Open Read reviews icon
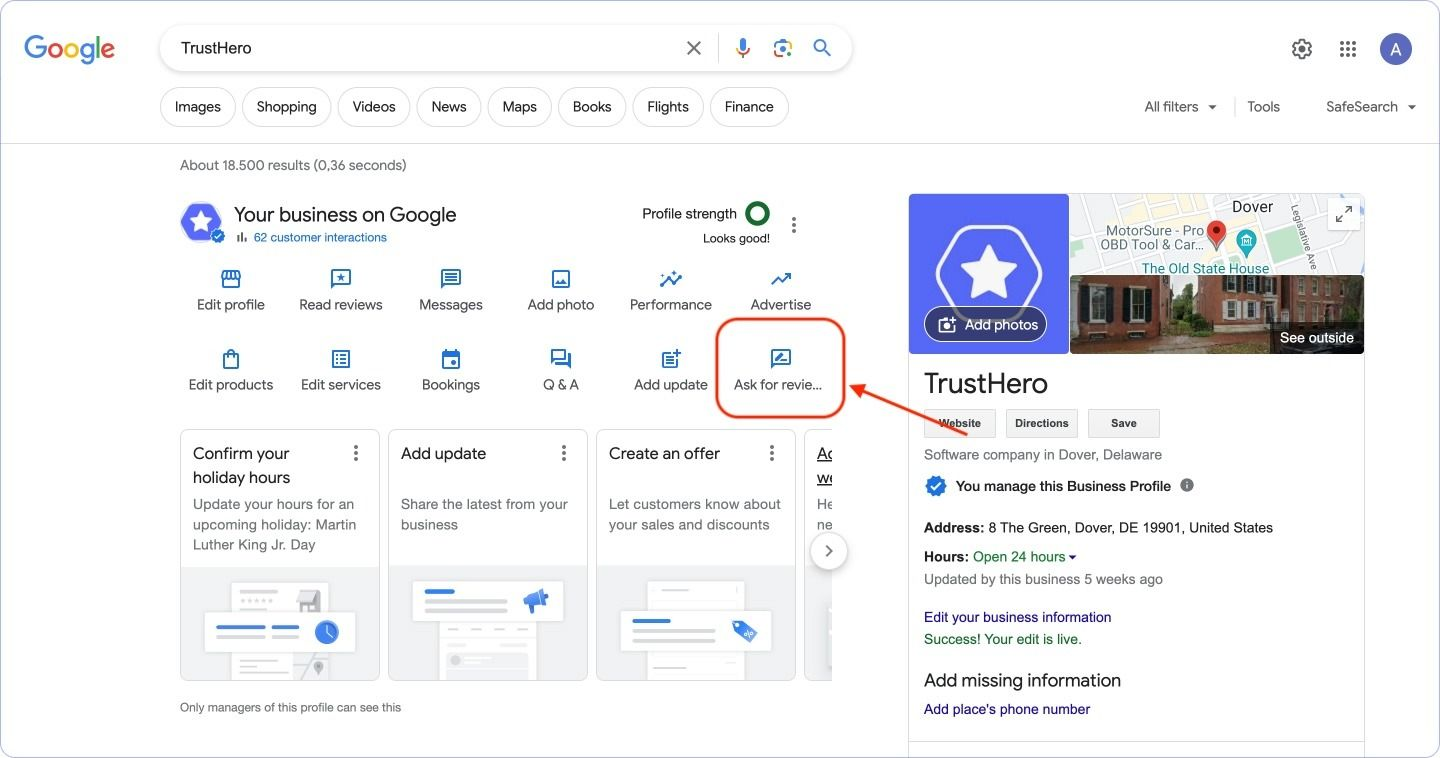Screen dimensions: 1440x758 coord(341,280)
